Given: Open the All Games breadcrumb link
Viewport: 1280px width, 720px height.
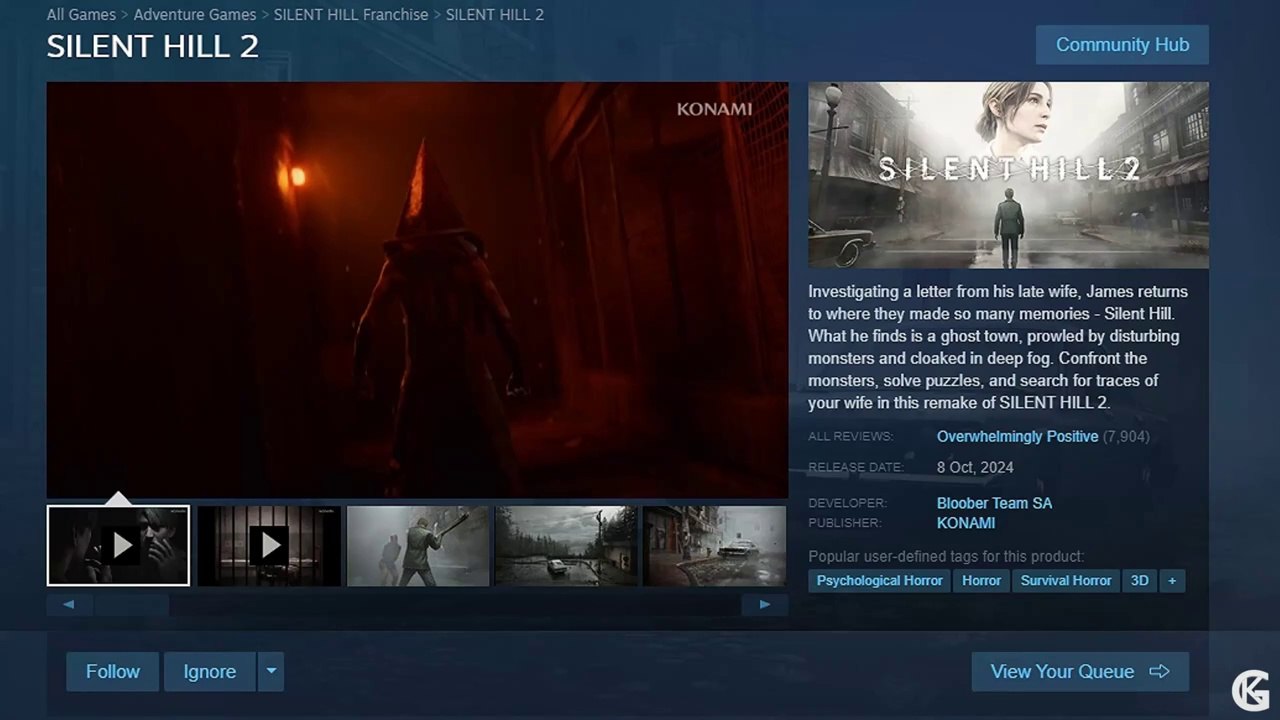Looking at the screenshot, I should point(81,15).
